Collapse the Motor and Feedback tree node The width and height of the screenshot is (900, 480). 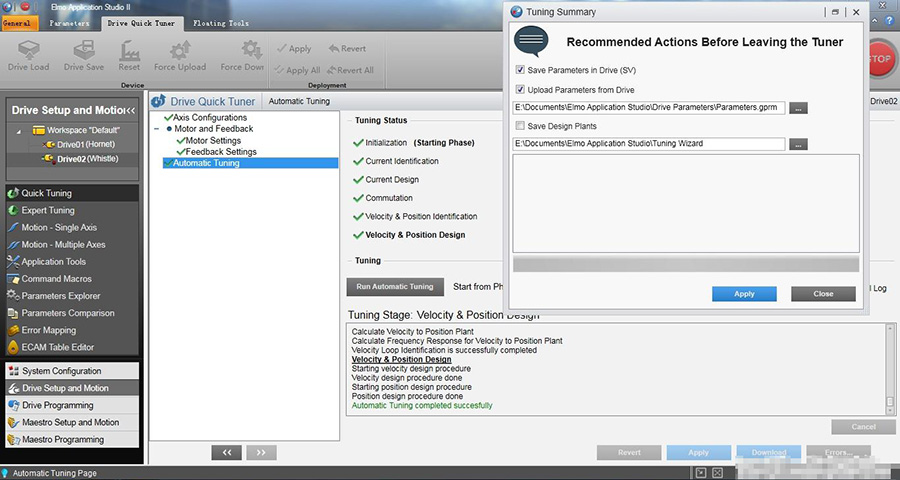pos(157,129)
